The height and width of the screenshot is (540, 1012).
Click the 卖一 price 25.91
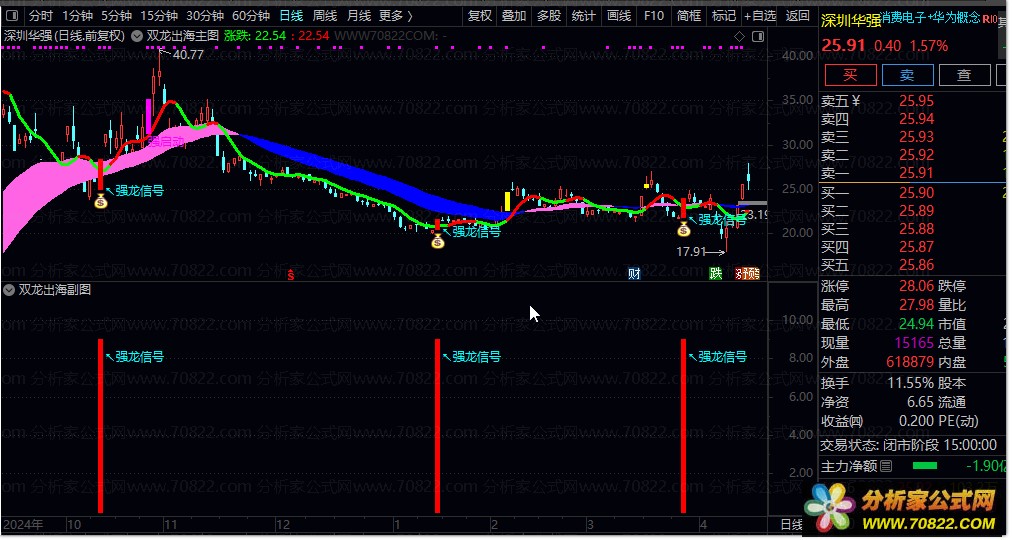(916, 174)
